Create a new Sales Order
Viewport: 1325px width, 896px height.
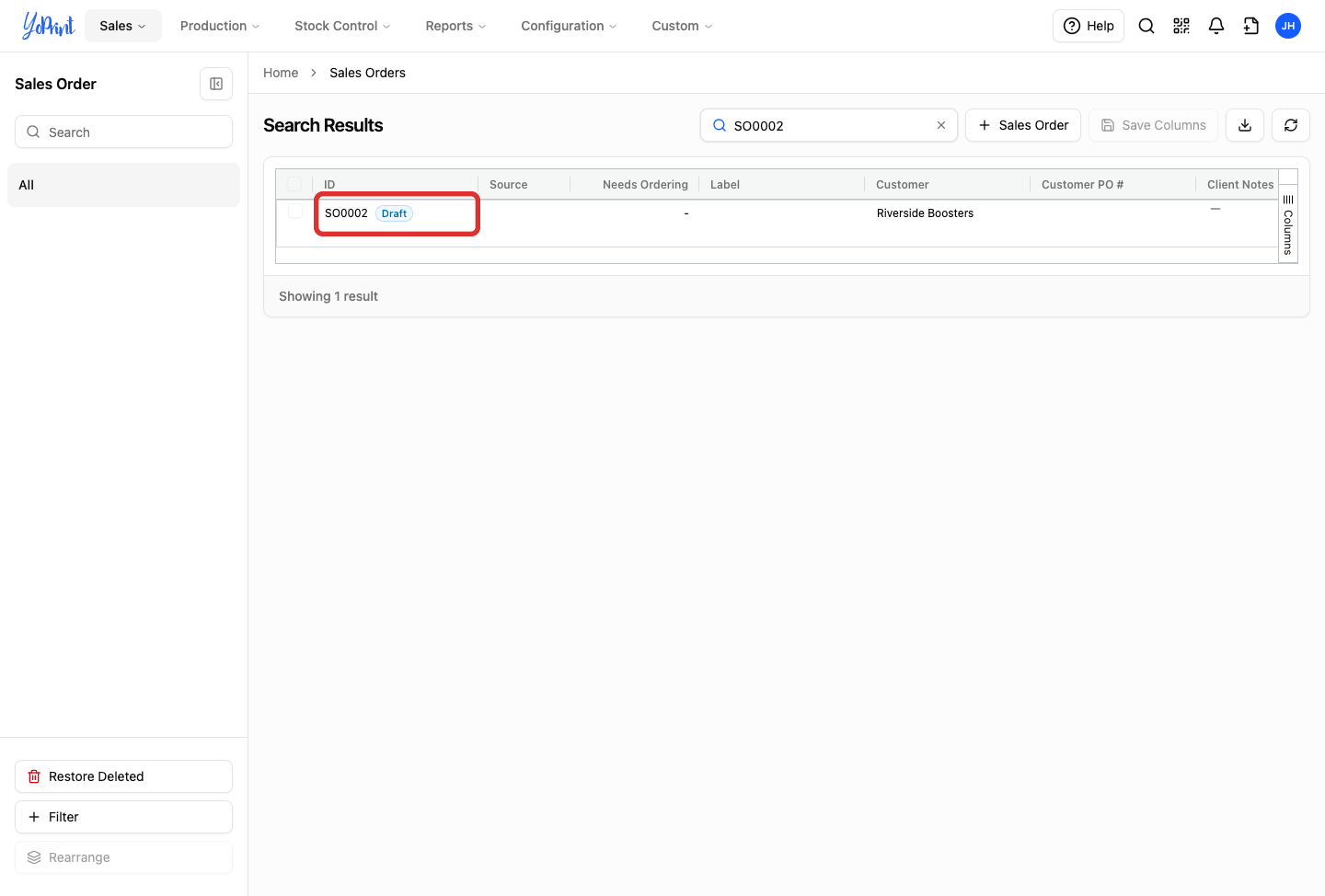(x=1023, y=125)
